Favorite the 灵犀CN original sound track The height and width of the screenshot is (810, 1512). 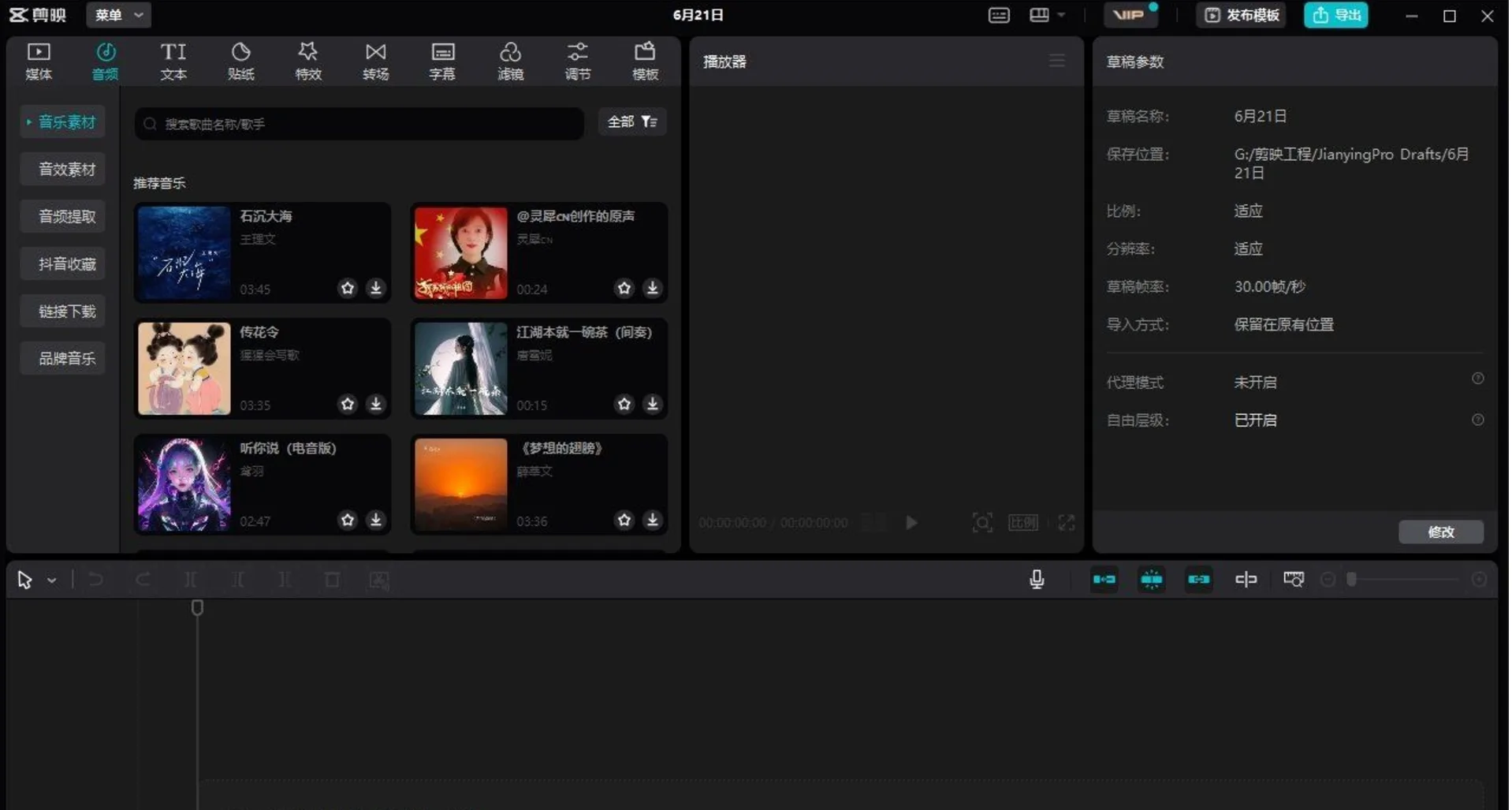[x=624, y=288]
